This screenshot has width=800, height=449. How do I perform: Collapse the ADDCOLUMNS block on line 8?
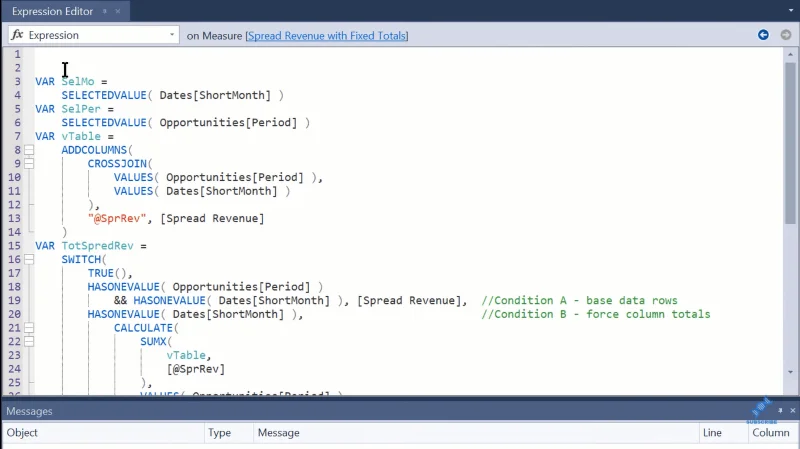(29, 150)
